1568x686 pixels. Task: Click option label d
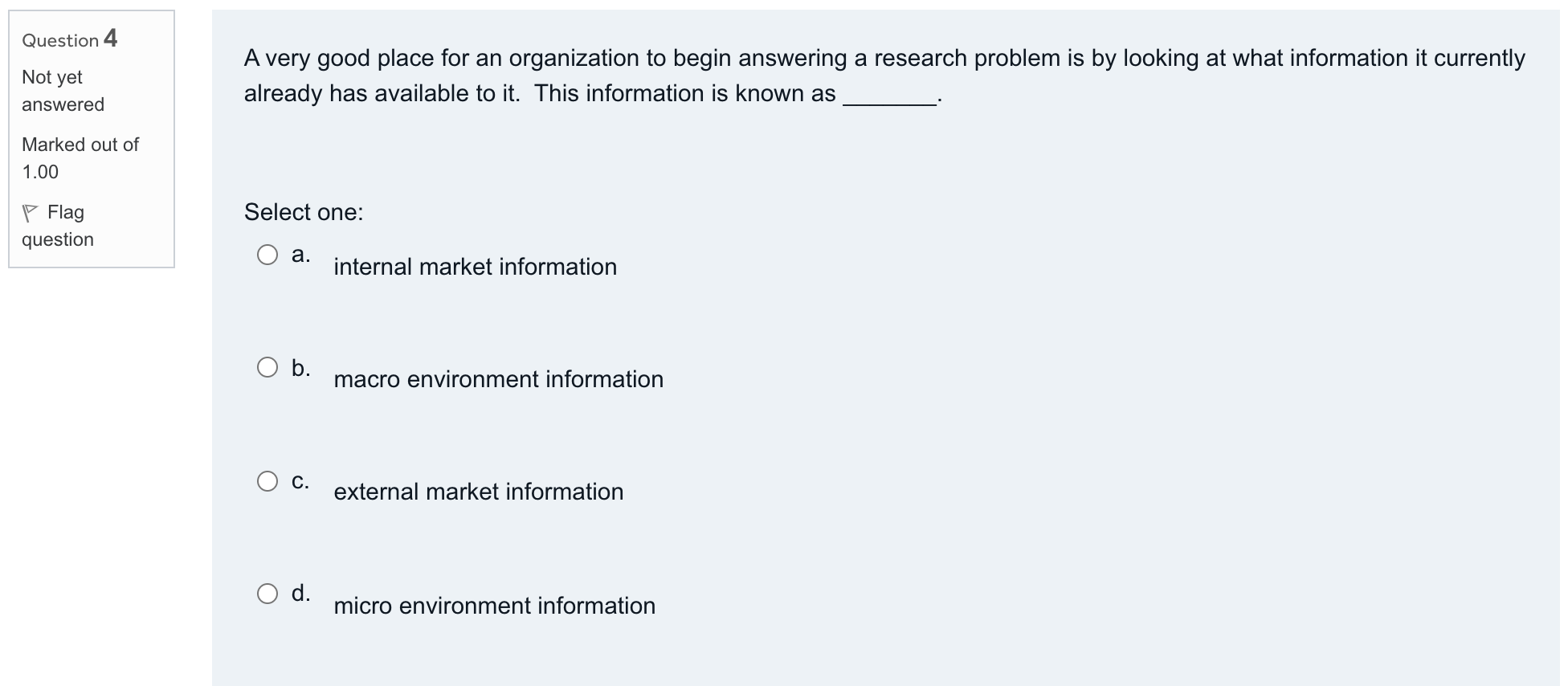coord(300,594)
